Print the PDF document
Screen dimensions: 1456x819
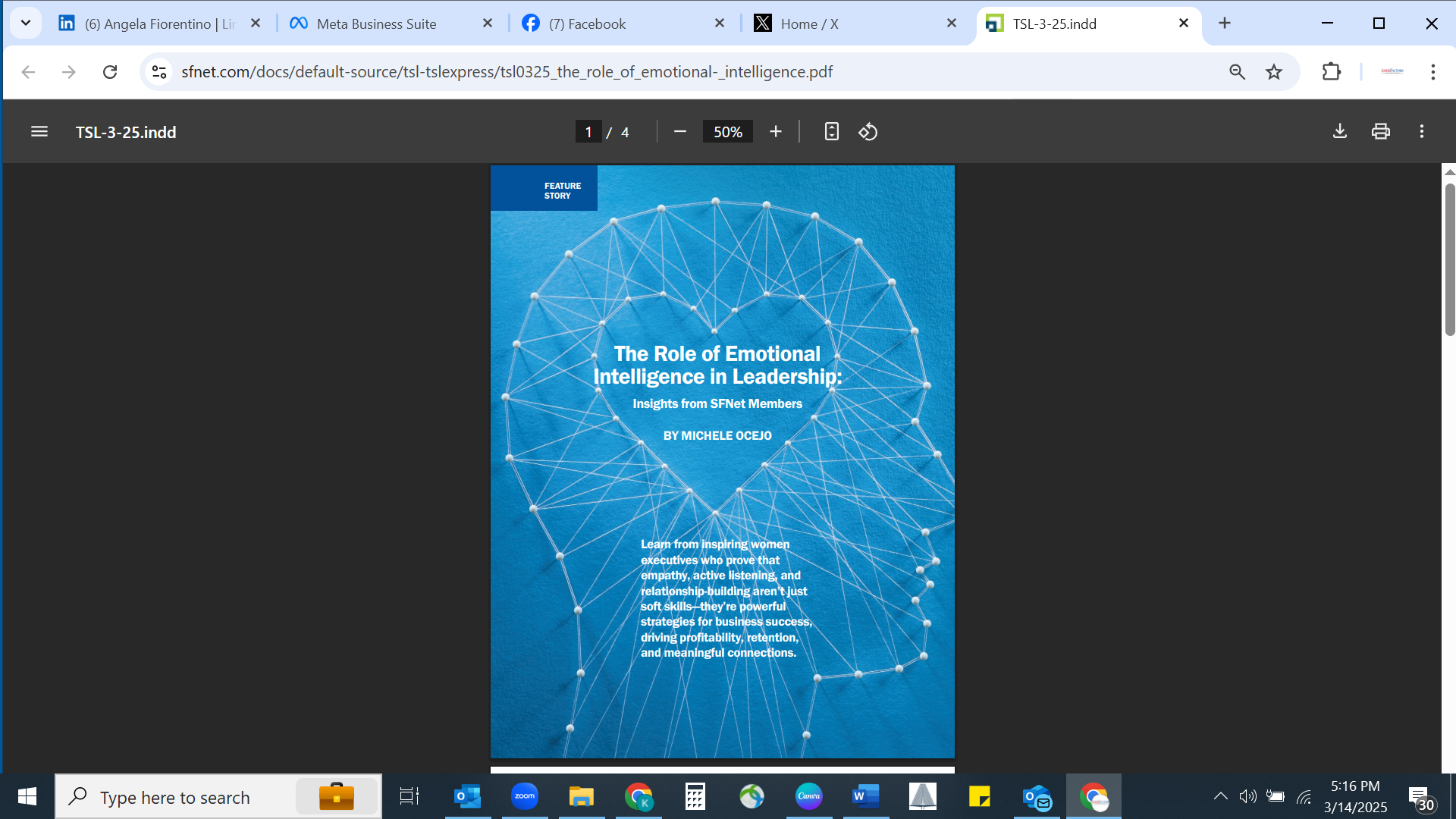tap(1381, 131)
